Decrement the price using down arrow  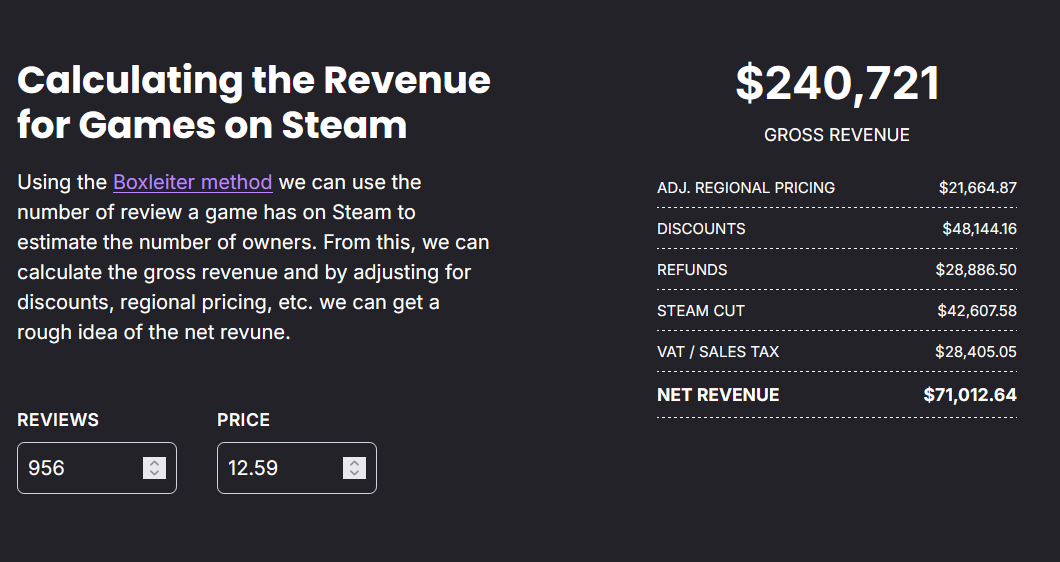(354, 473)
